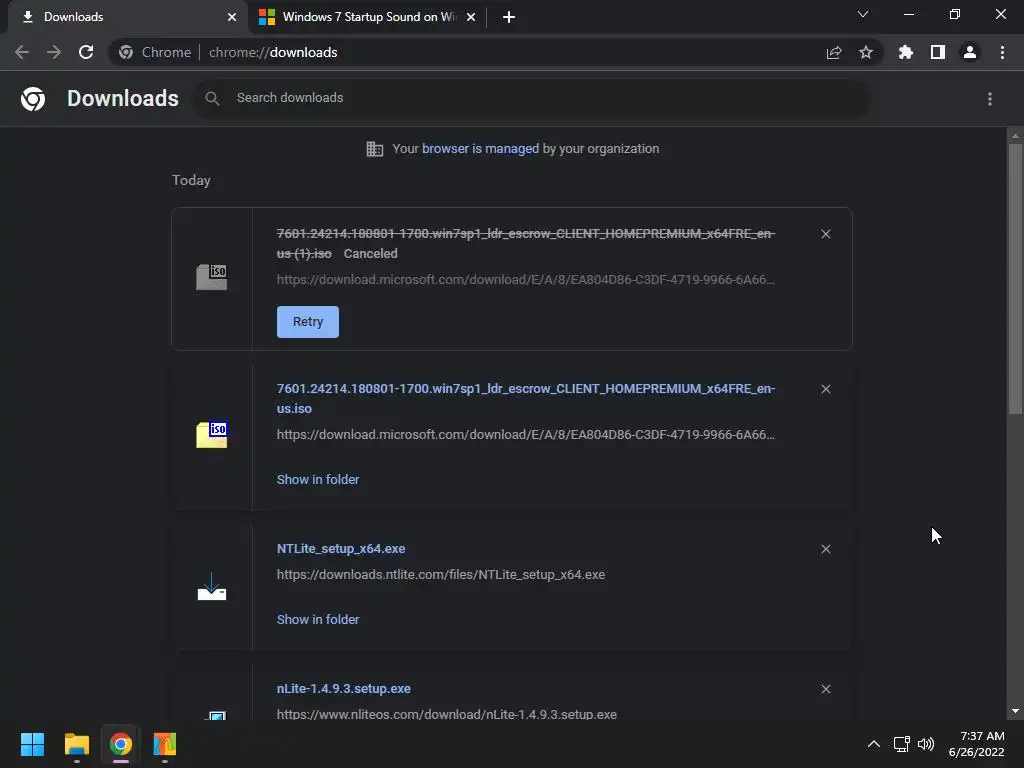Screen dimensions: 1024x768
Task: Share this page icon in address bar
Action: 834,52
